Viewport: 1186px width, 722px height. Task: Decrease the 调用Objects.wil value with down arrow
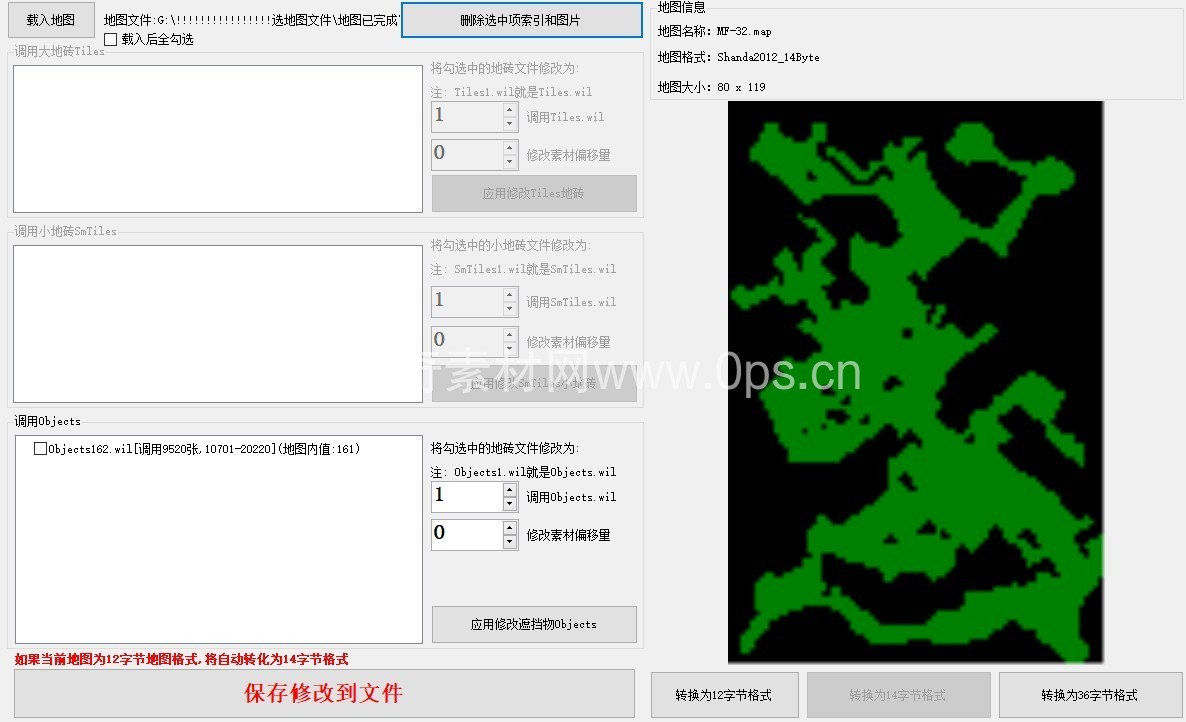point(510,504)
